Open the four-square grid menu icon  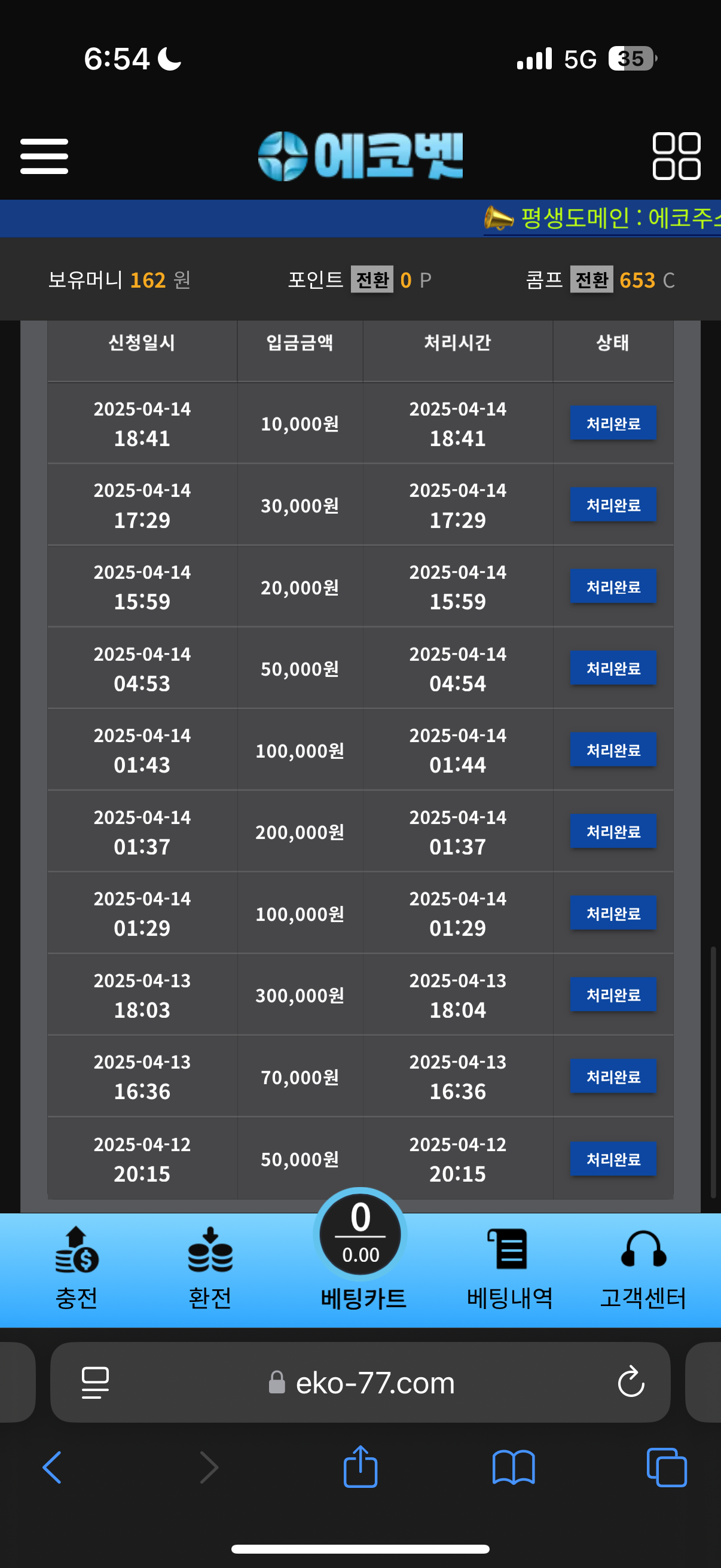tap(676, 156)
